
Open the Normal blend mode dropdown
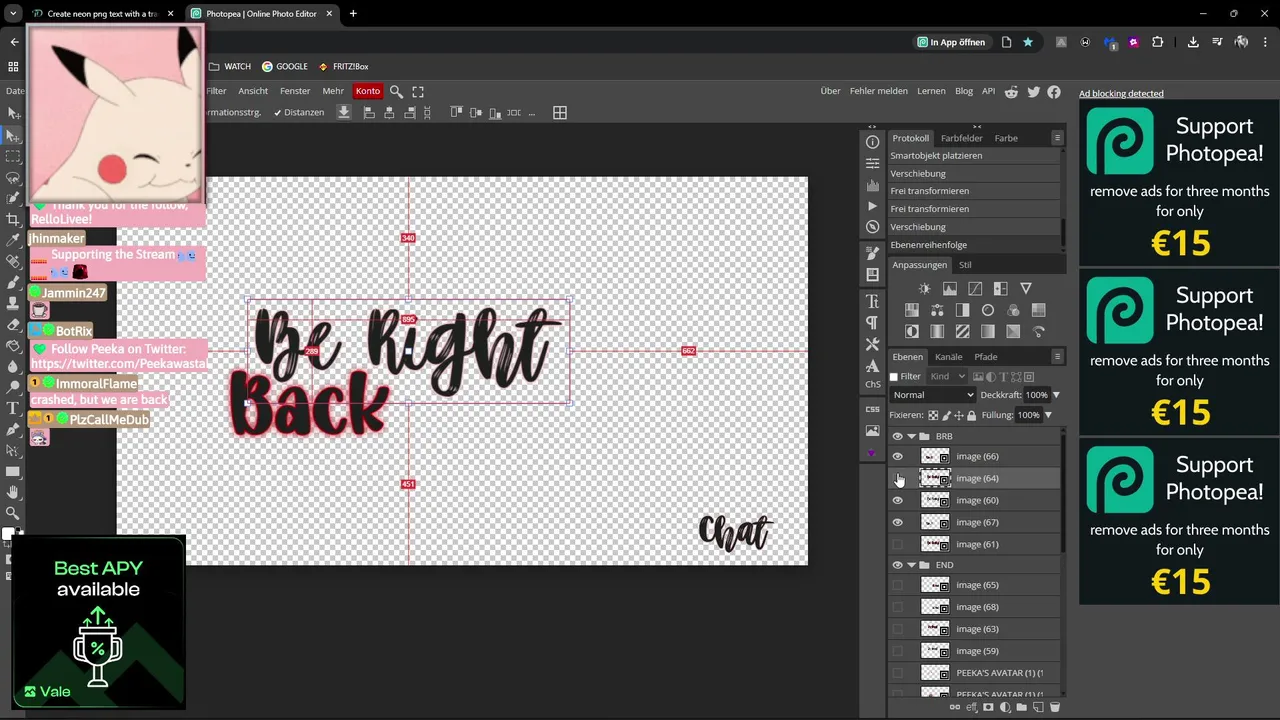pyautogui.click(x=932, y=395)
